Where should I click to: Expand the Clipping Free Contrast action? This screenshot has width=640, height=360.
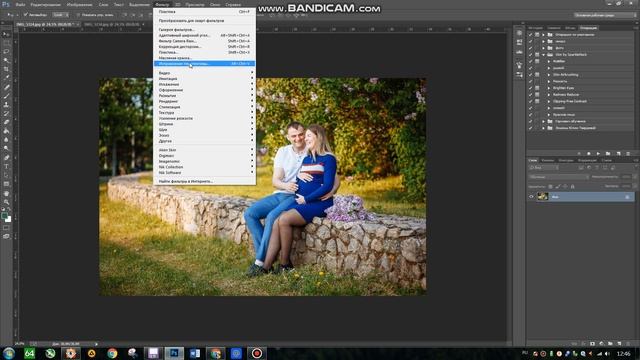549,101
